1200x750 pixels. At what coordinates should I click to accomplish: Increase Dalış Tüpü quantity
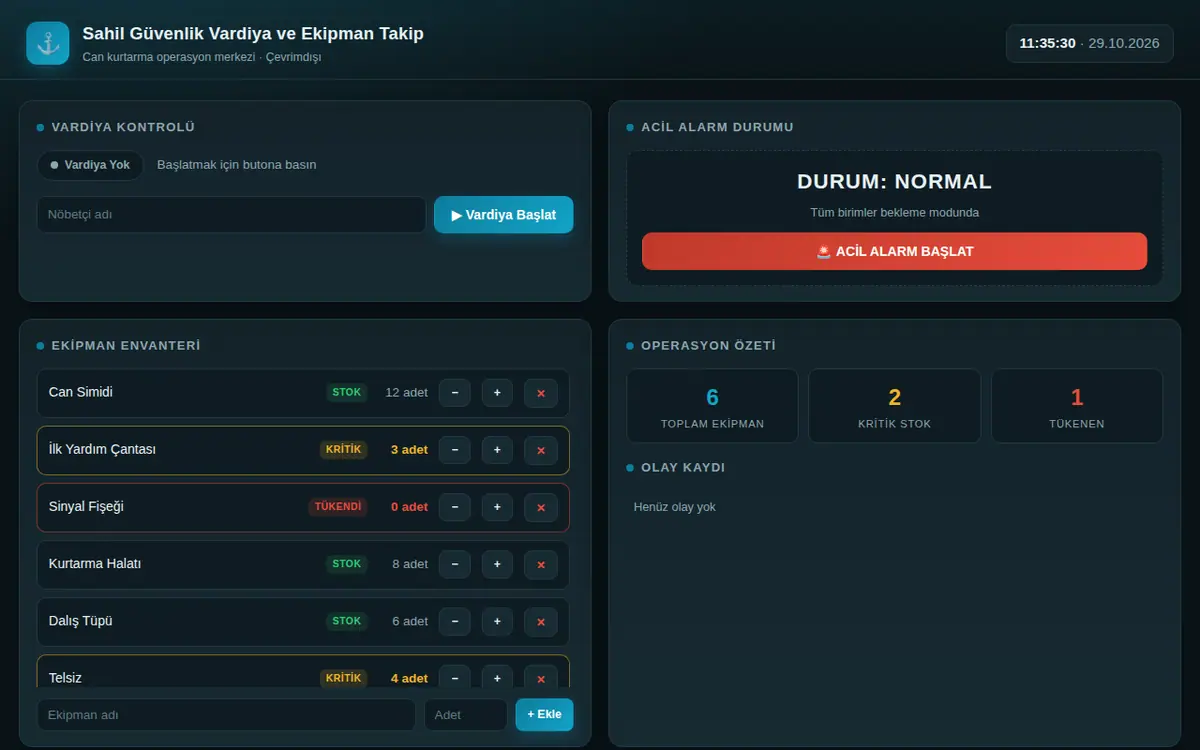click(x=497, y=621)
